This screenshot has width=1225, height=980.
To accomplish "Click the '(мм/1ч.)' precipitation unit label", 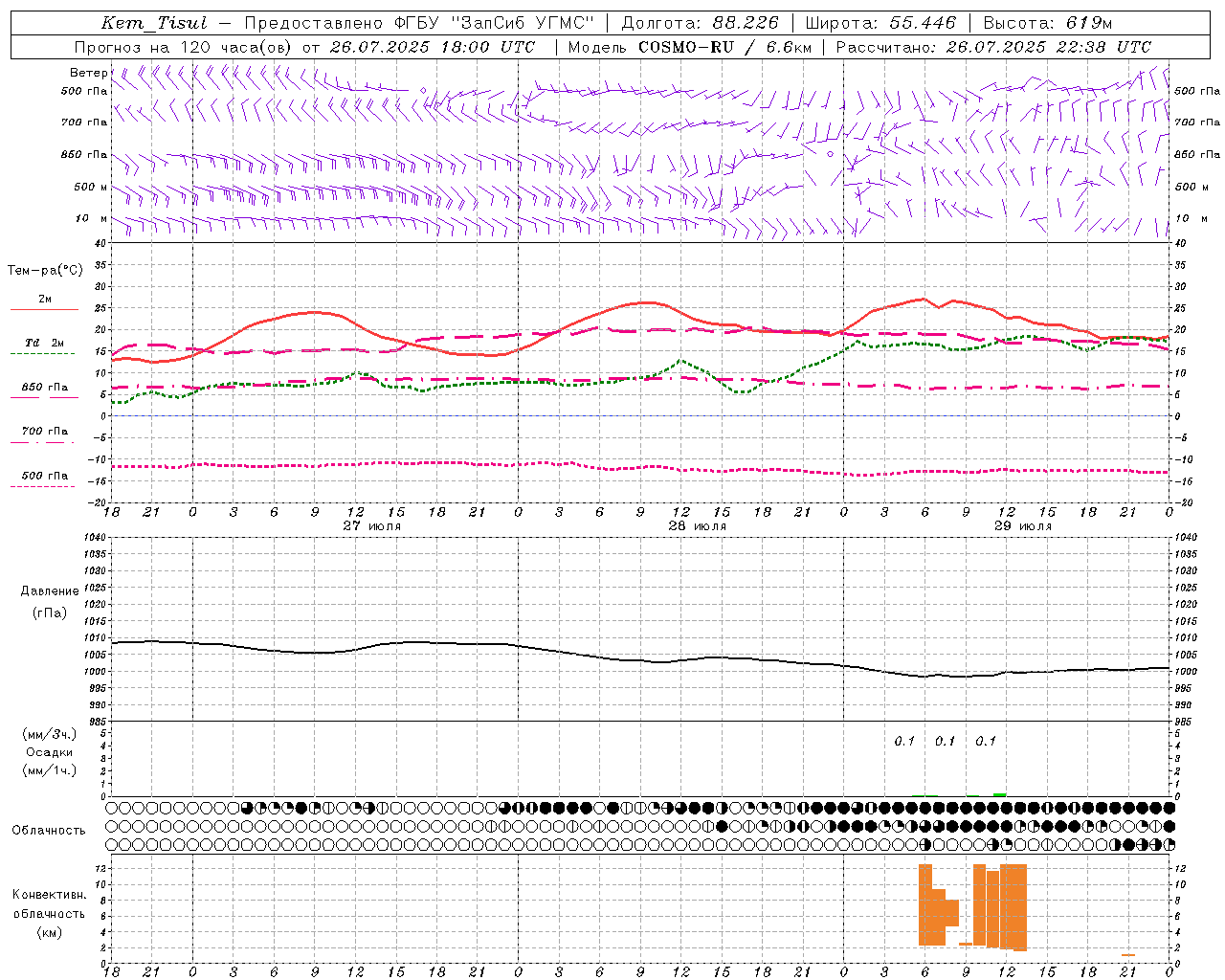I will tap(50, 770).
